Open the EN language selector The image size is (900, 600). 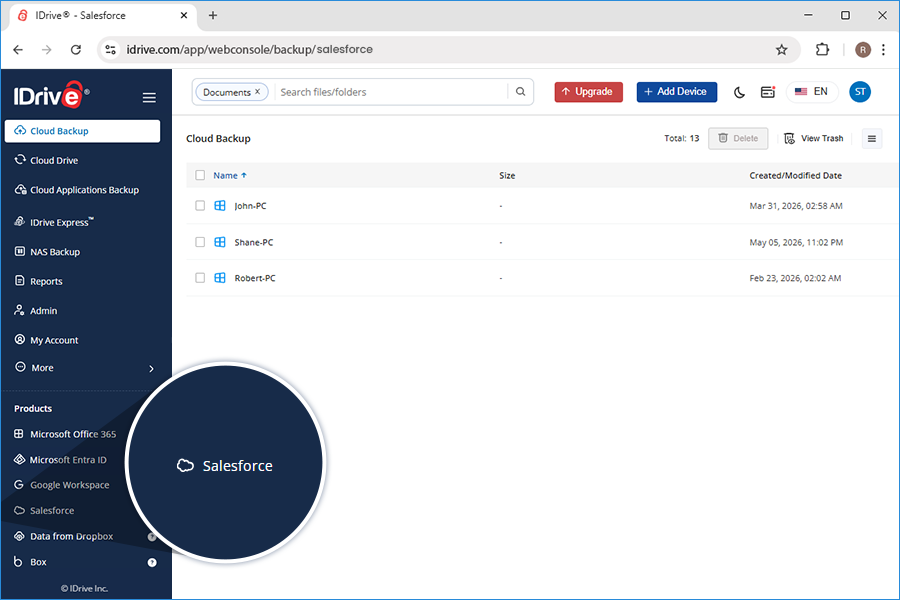coord(812,92)
